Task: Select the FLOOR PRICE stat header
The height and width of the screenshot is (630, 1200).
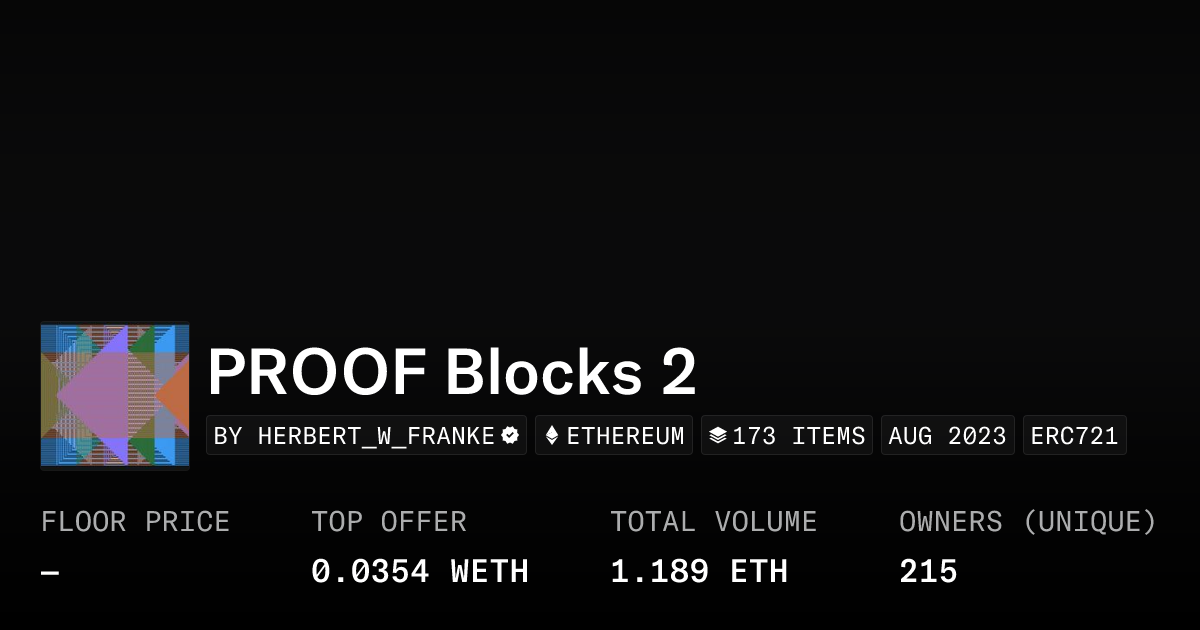Action: (135, 521)
